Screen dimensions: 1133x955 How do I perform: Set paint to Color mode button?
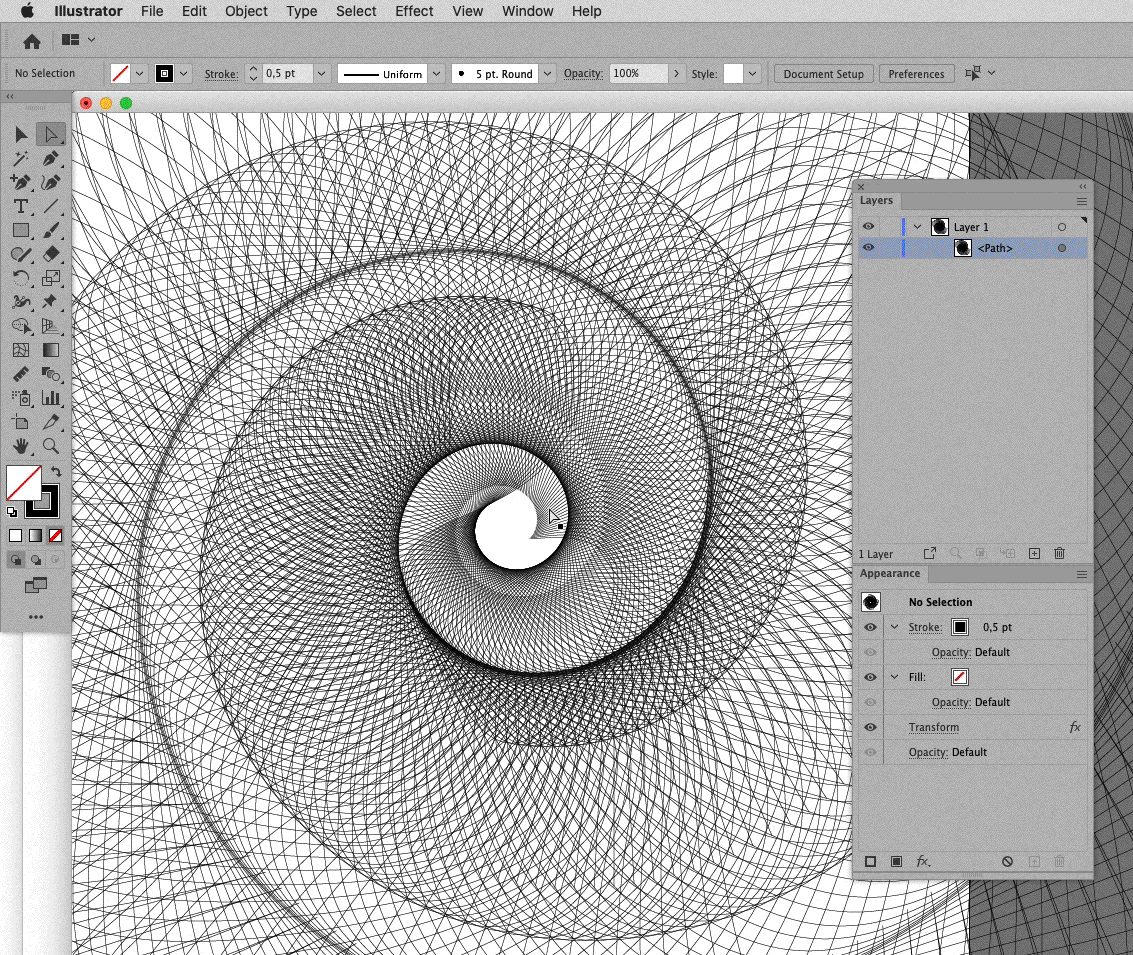15,535
